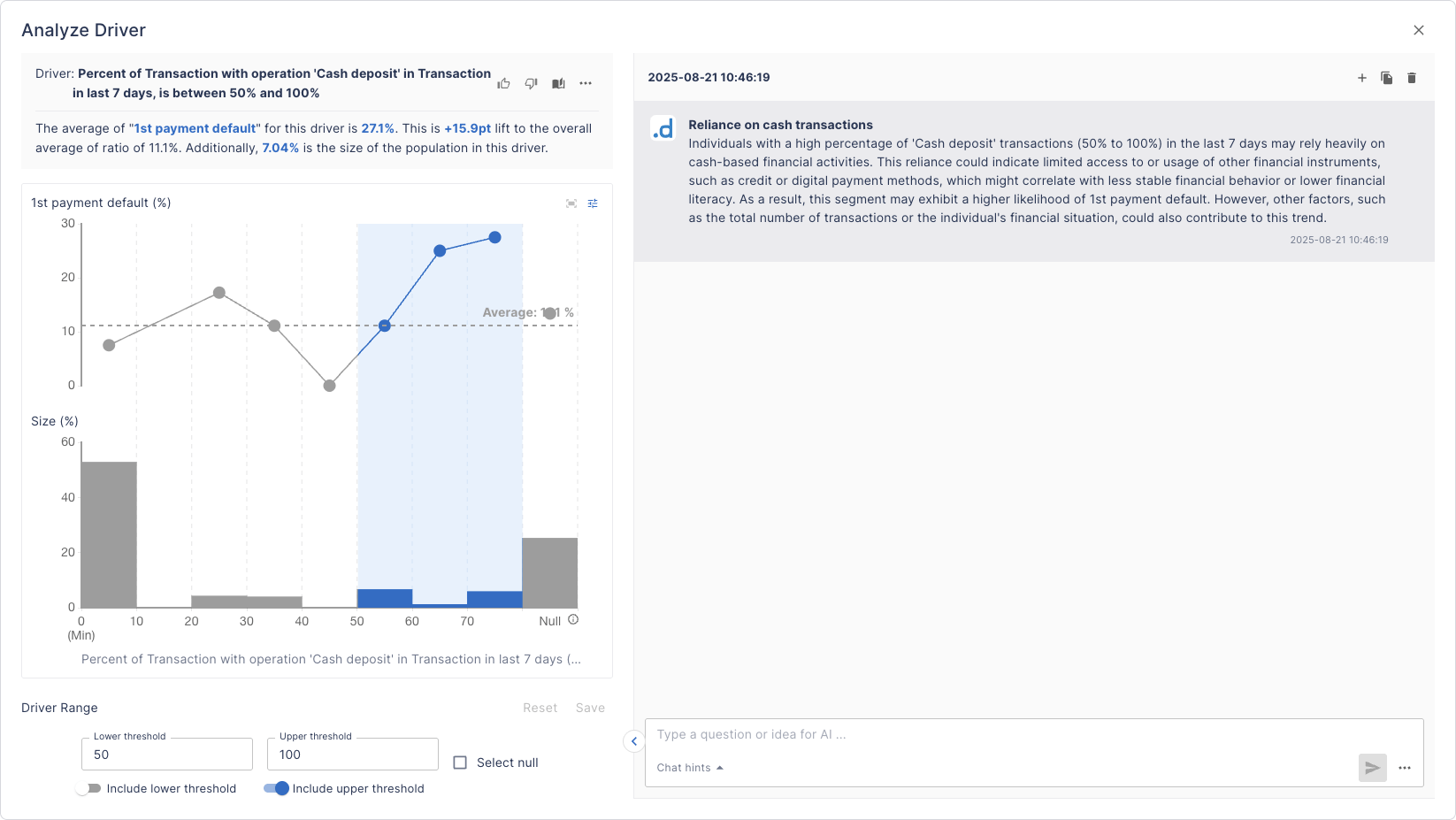Viewport: 1456px width, 820px height.
Task: Click the 7.04% population size value
Action: 280,148
